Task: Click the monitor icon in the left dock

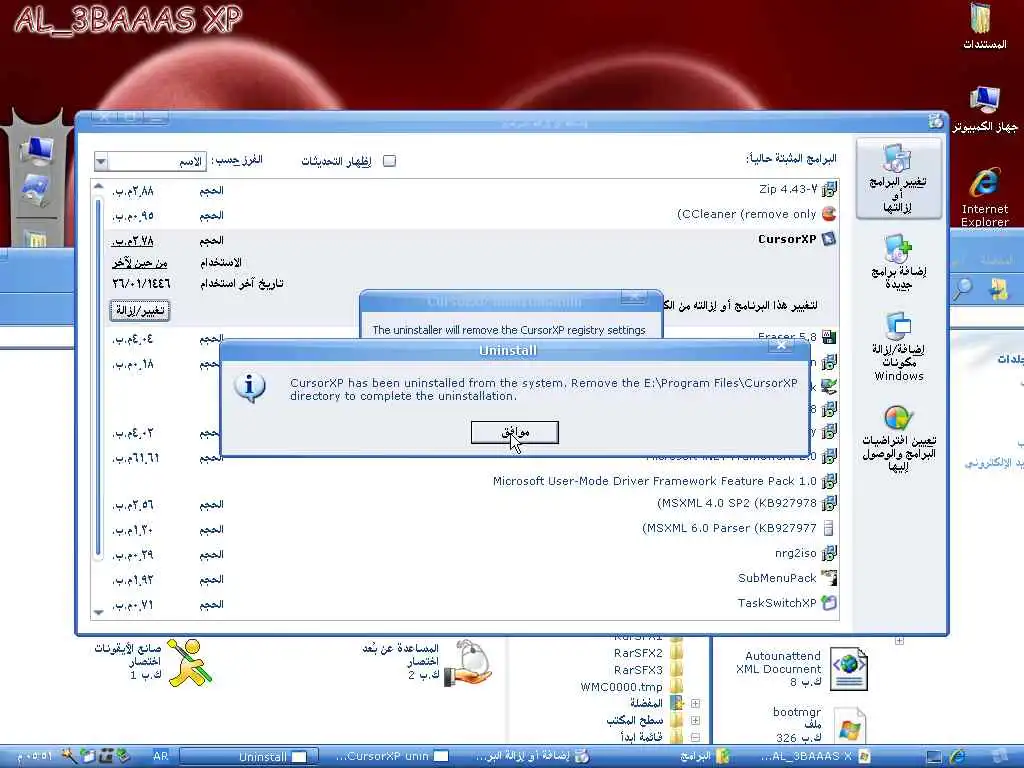Action: pos(36,151)
